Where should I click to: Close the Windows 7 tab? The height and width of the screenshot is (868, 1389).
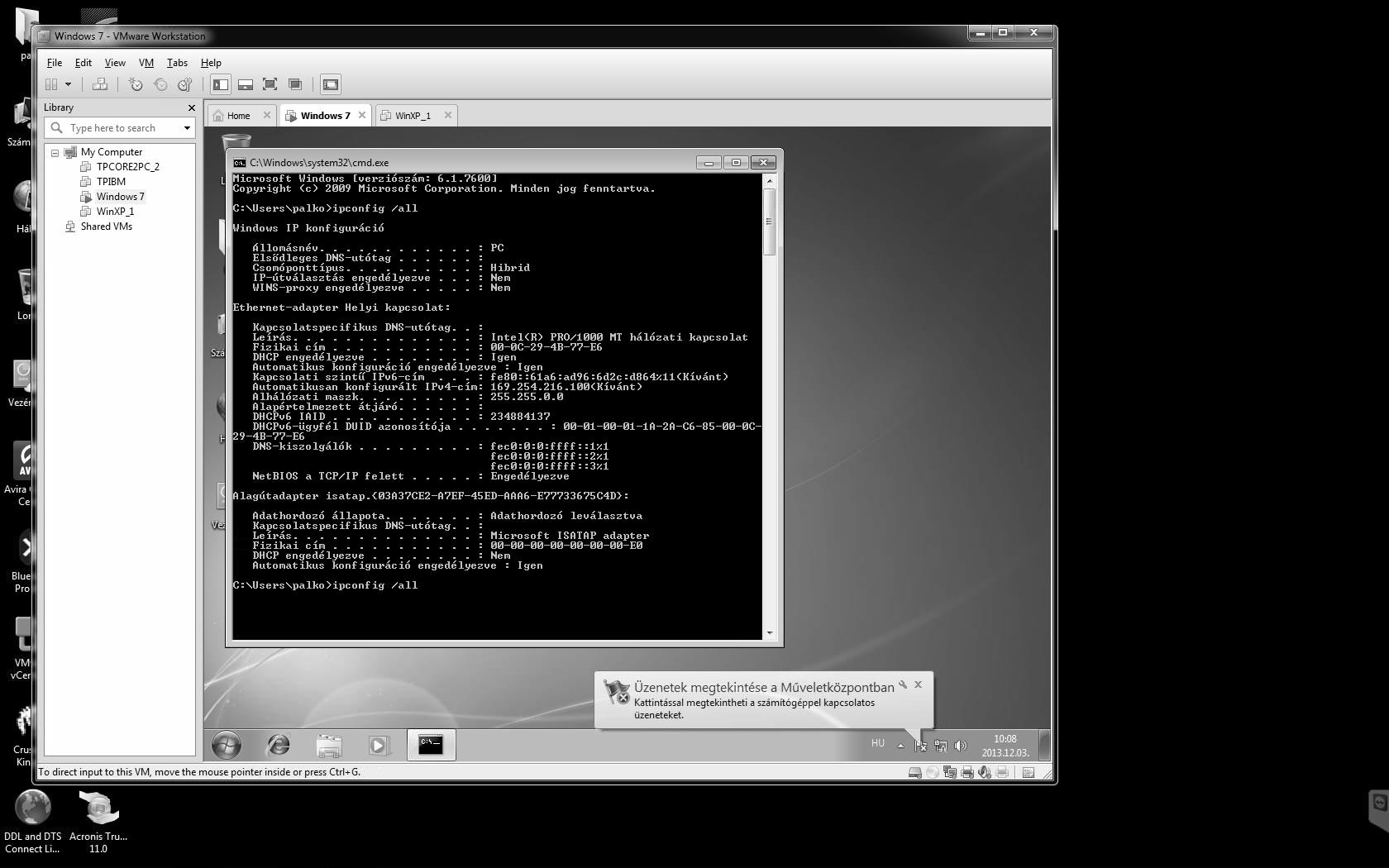(x=361, y=115)
